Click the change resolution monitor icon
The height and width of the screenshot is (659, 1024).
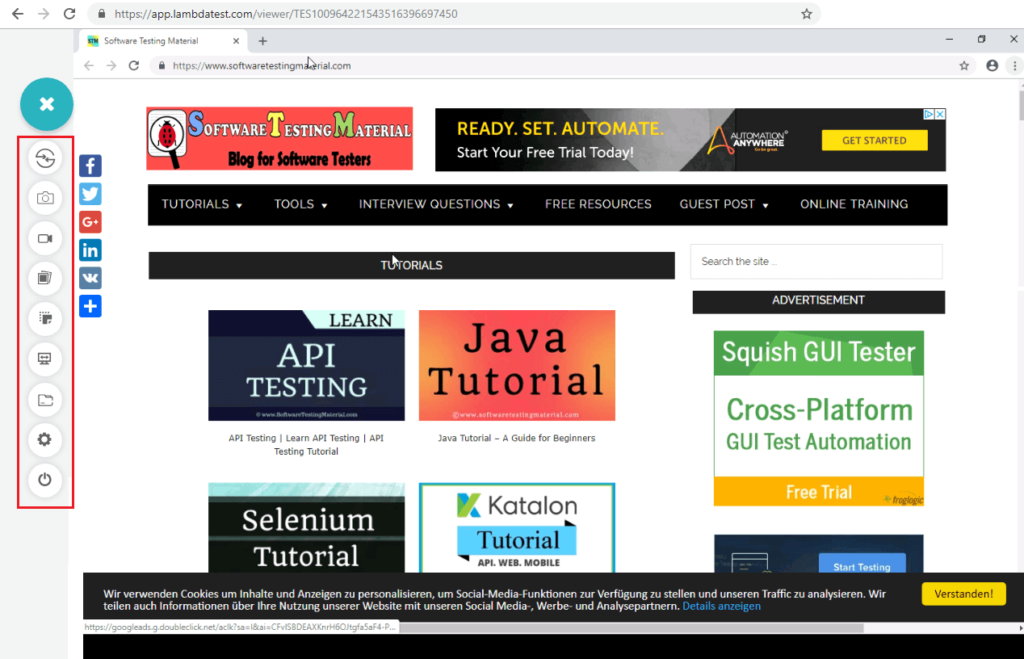click(x=45, y=358)
